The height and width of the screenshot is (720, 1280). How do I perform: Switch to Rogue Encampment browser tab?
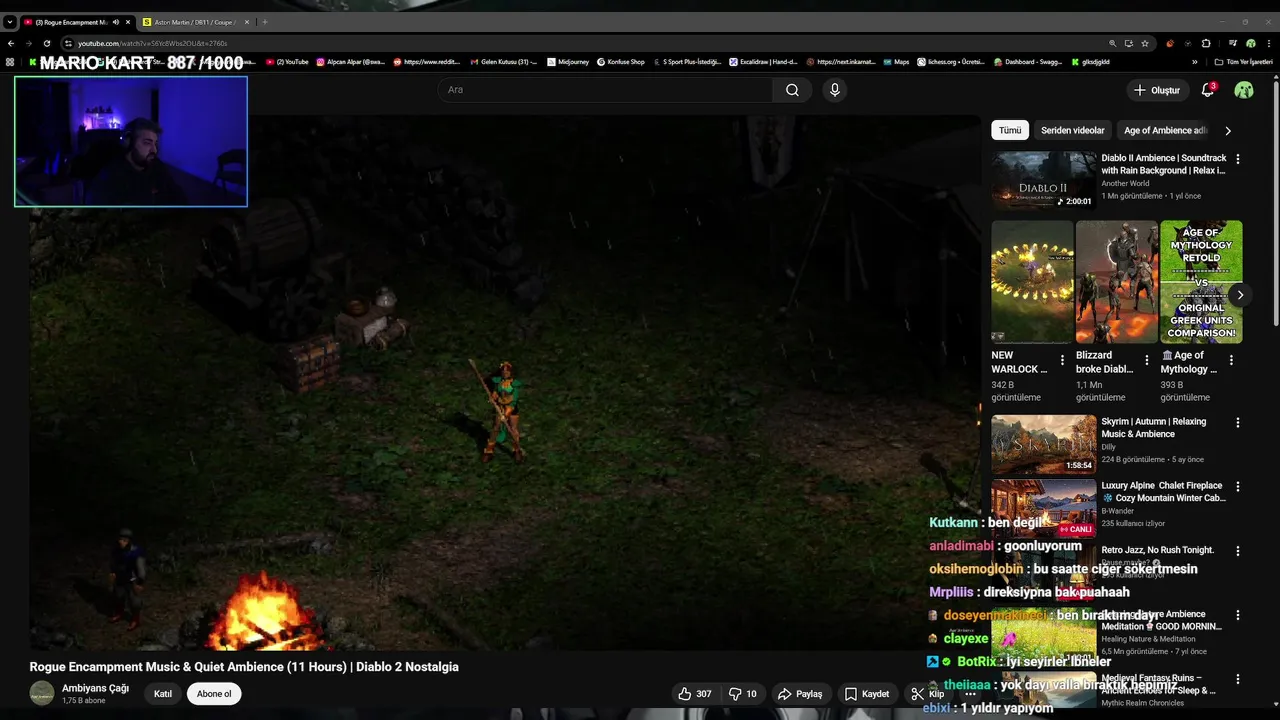coord(69,22)
